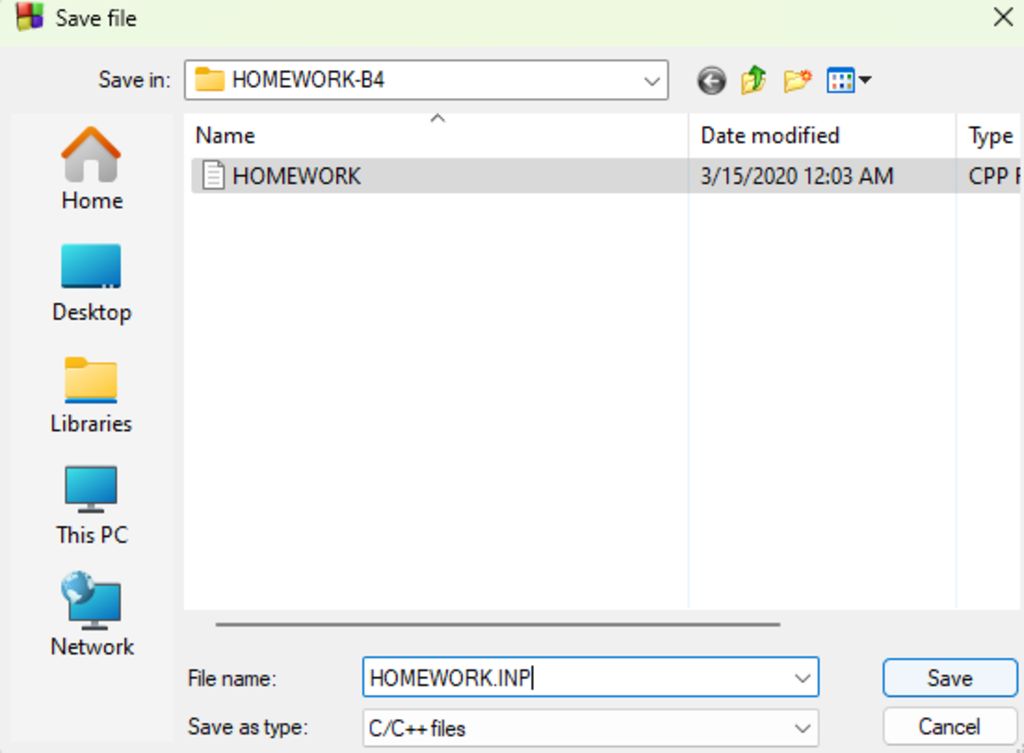Open Network in the places sidebar
The height and width of the screenshot is (753, 1024).
coord(91,615)
